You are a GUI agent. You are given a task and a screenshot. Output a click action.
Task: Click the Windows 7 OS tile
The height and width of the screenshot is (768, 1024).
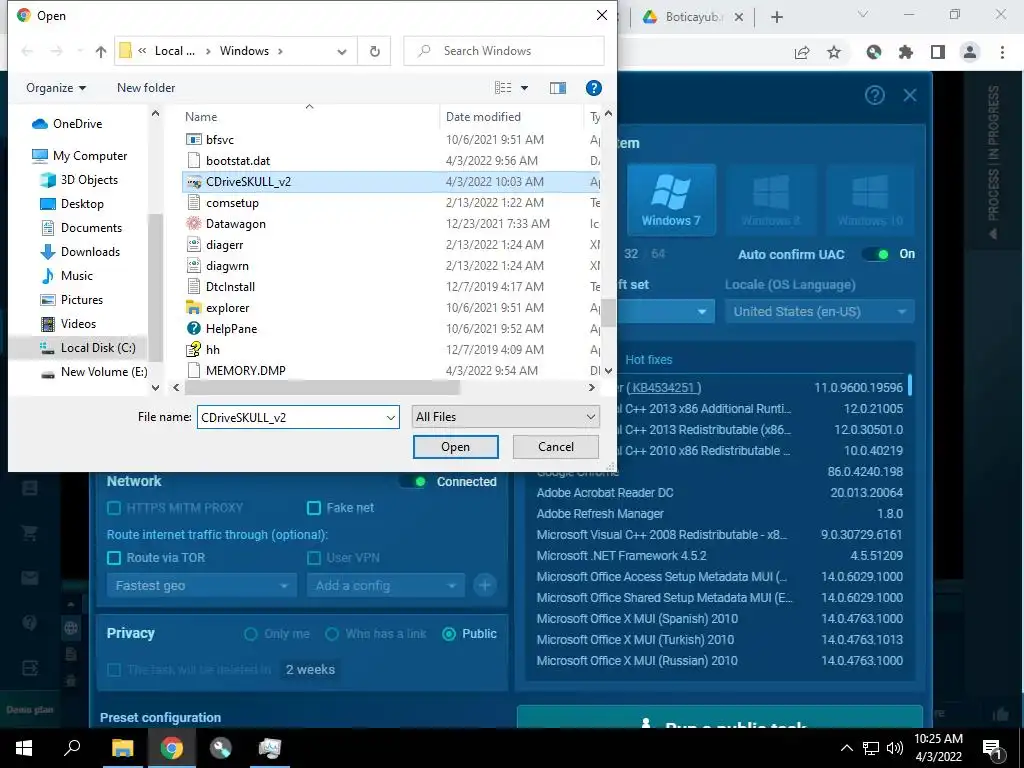click(671, 199)
